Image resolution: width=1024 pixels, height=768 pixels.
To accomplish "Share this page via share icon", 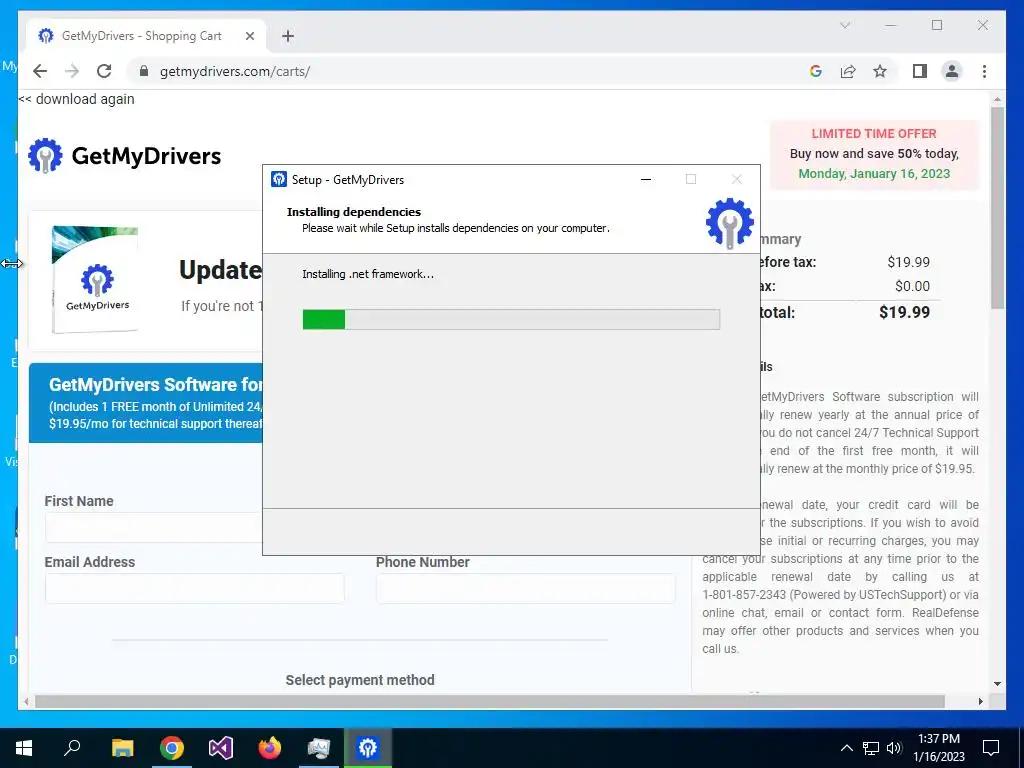I will (848, 71).
